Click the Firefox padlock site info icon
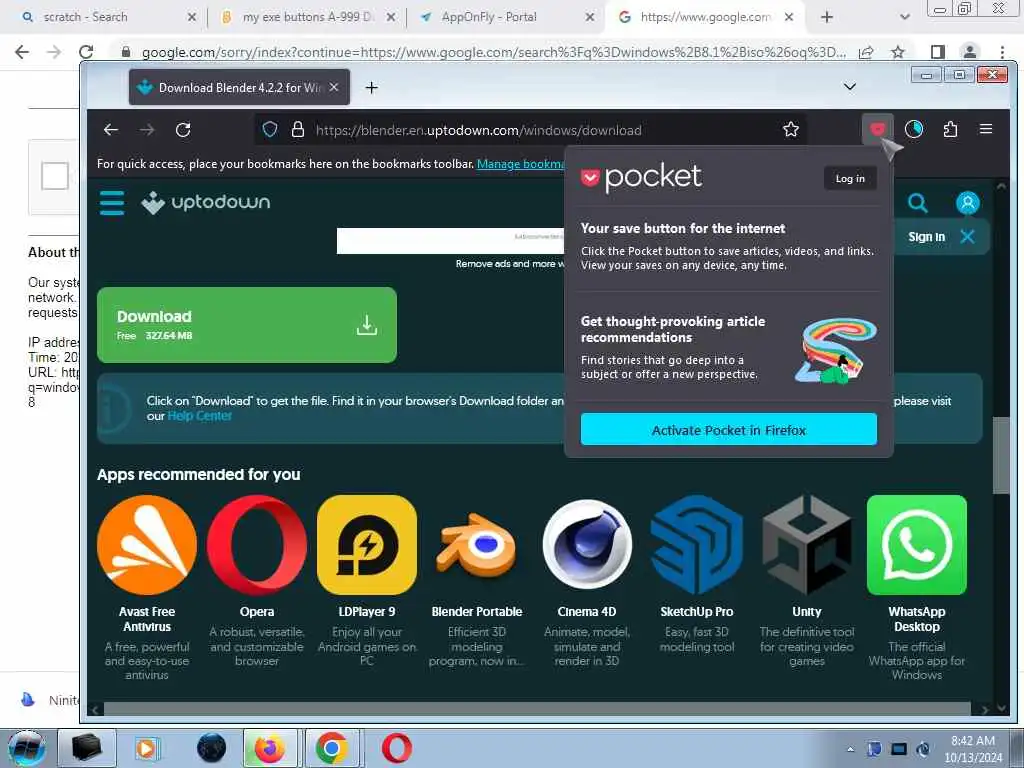 click(x=298, y=129)
